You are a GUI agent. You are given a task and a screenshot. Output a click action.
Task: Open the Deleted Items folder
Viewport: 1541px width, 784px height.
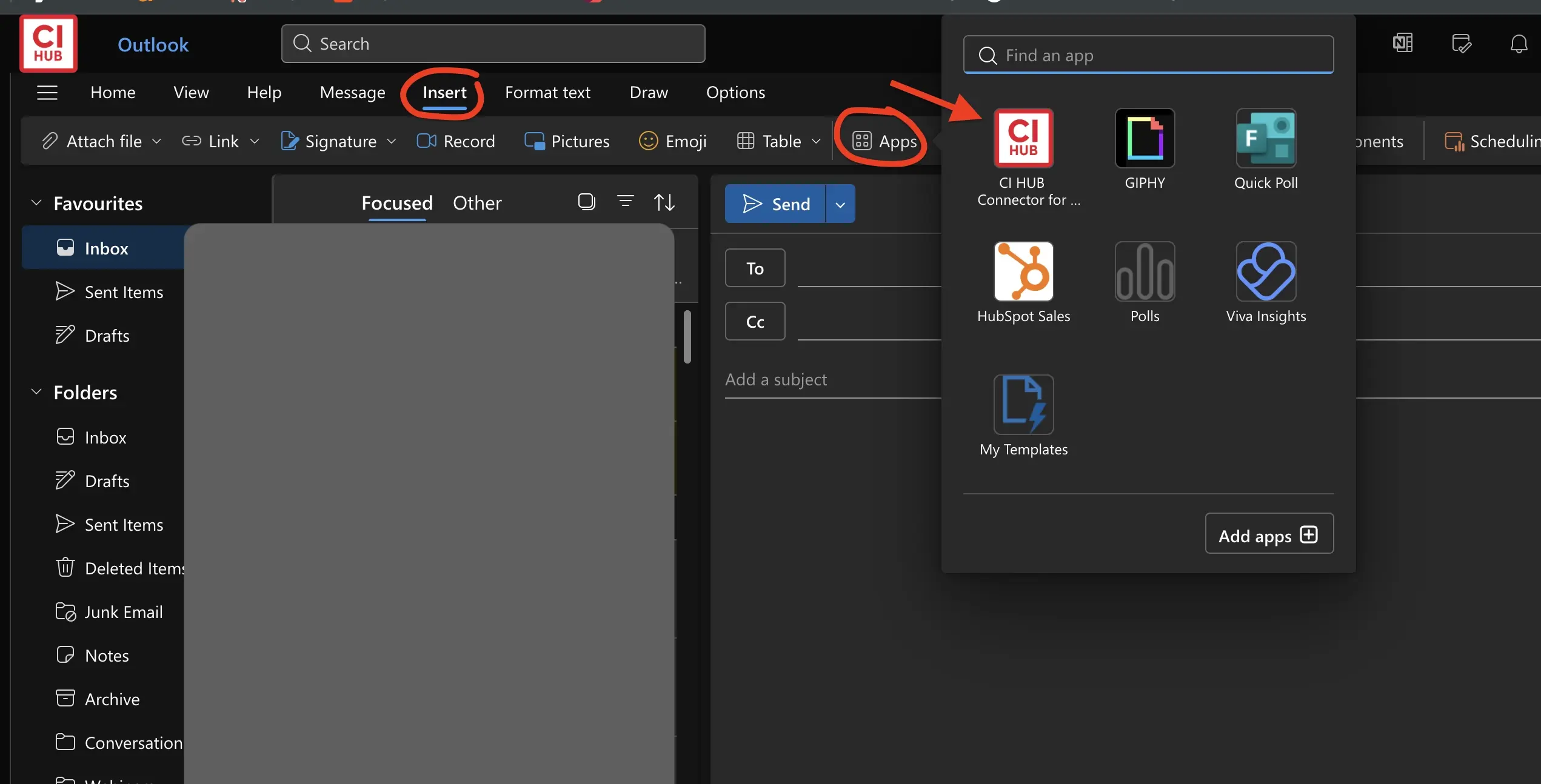119,568
